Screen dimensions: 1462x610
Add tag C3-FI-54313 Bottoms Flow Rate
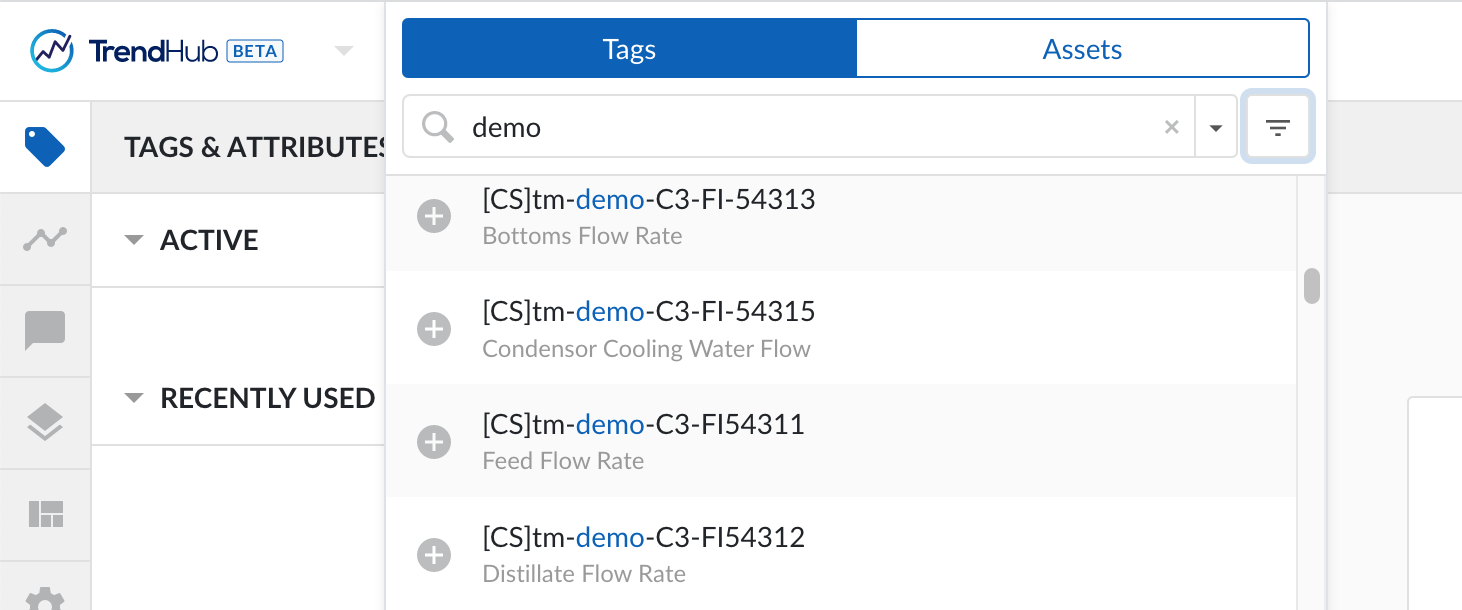pos(434,216)
